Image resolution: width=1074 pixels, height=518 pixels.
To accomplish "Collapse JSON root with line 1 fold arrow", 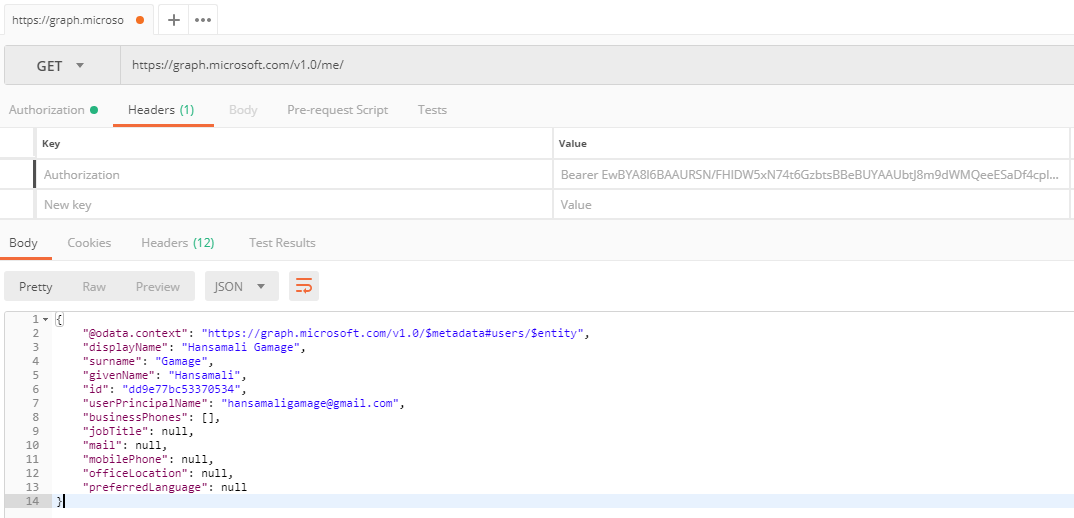I will pos(45,319).
